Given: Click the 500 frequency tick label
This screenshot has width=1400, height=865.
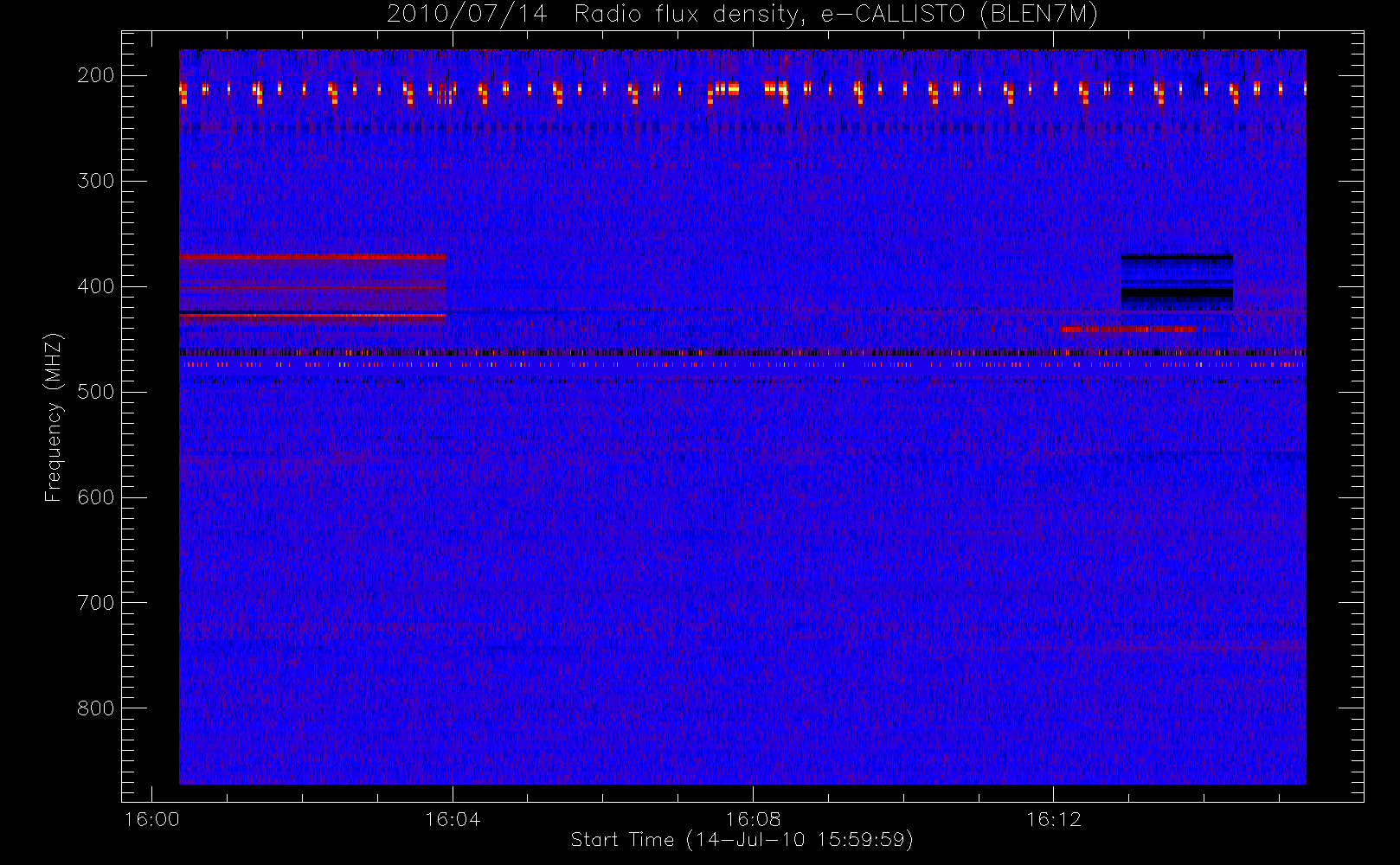Looking at the screenshot, I should pos(96,392).
